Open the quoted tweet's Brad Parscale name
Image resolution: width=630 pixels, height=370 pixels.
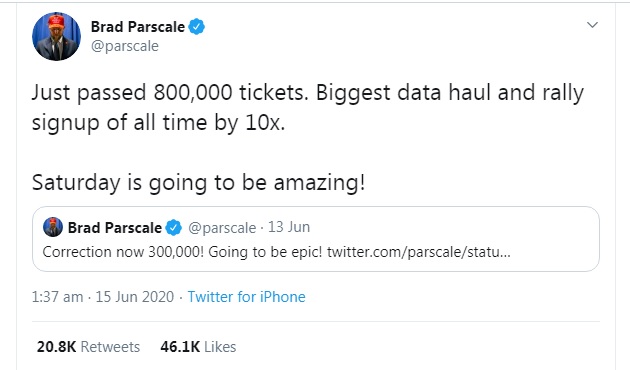[115, 228]
